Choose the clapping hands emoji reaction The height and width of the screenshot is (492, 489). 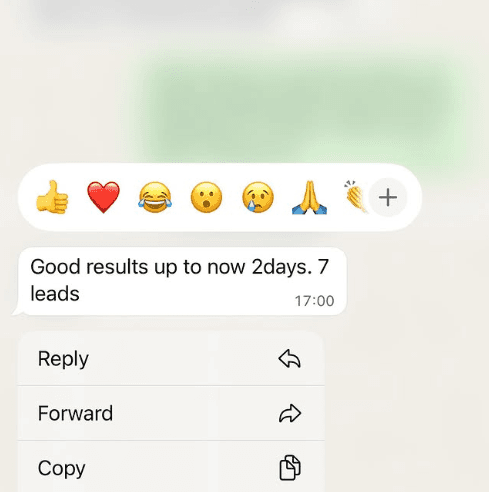(x=356, y=197)
